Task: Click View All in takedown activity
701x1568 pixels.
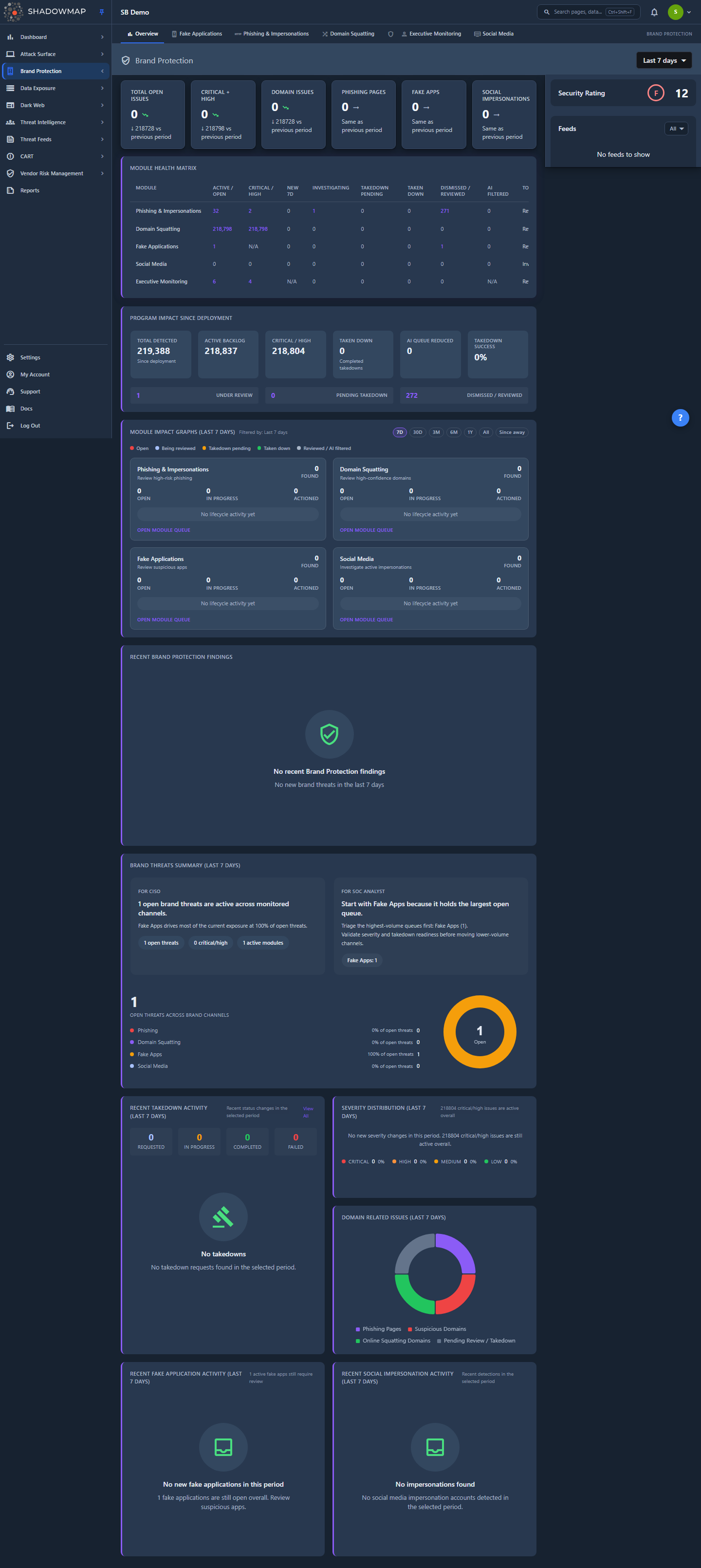Action: [x=308, y=1112]
